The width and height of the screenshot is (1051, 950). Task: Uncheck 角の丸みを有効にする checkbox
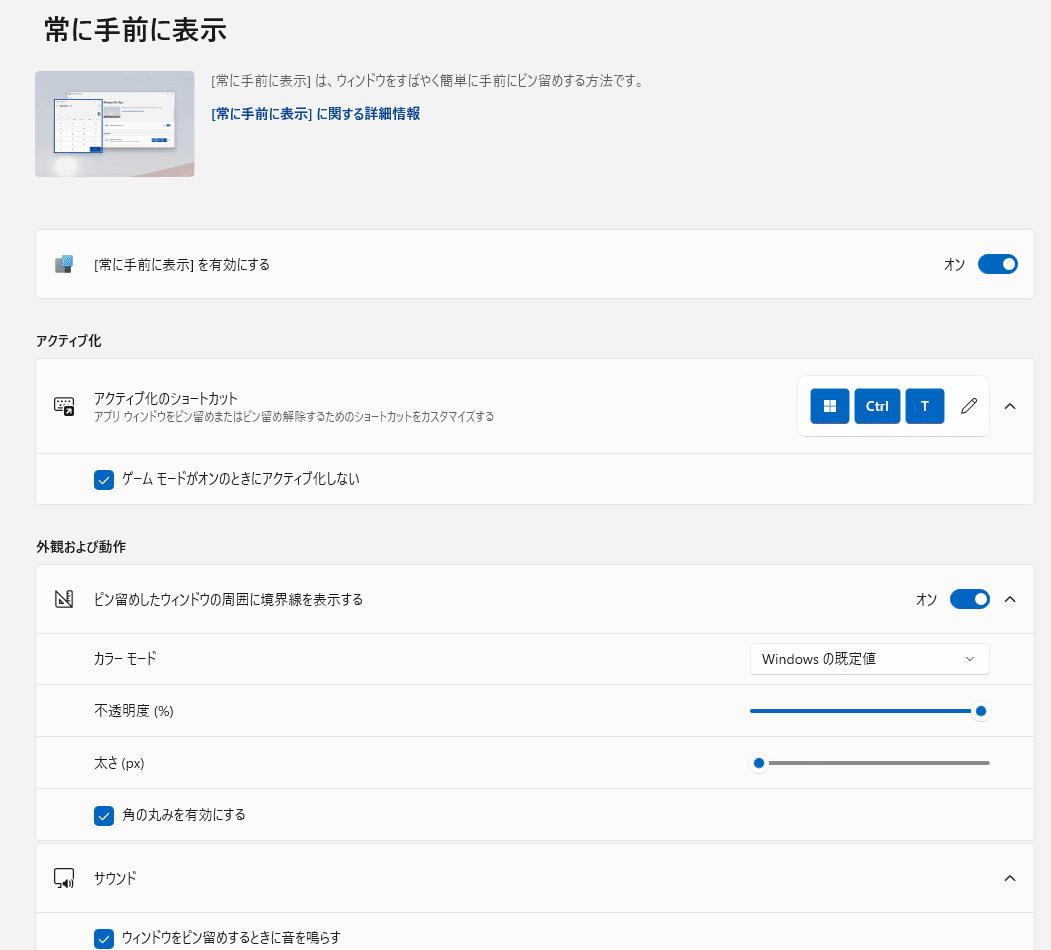(x=104, y=815)
